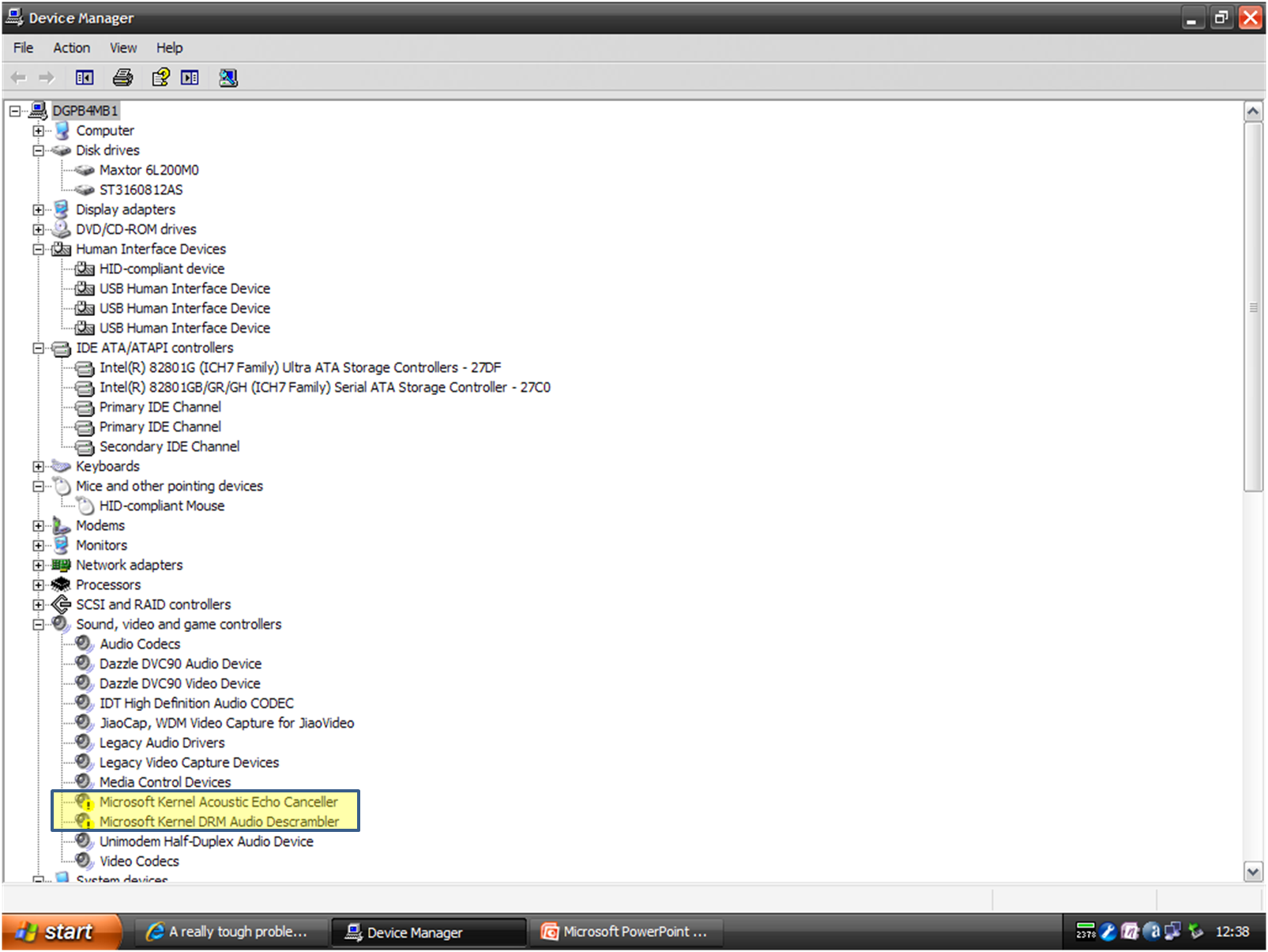This screenshot has height=952, width=1268.
Task: Select Dazzle DVC90 Video Device
Action: pos(179,683)
